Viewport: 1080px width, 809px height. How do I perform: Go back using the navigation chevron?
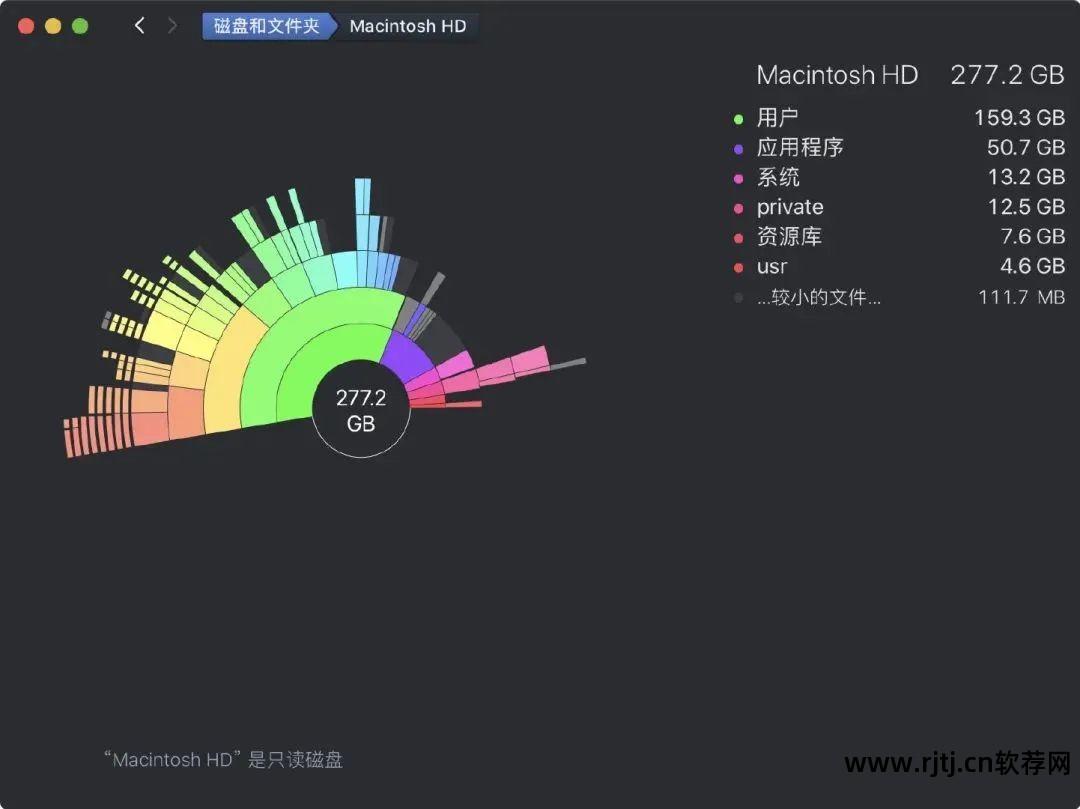[x=140, y=26]
